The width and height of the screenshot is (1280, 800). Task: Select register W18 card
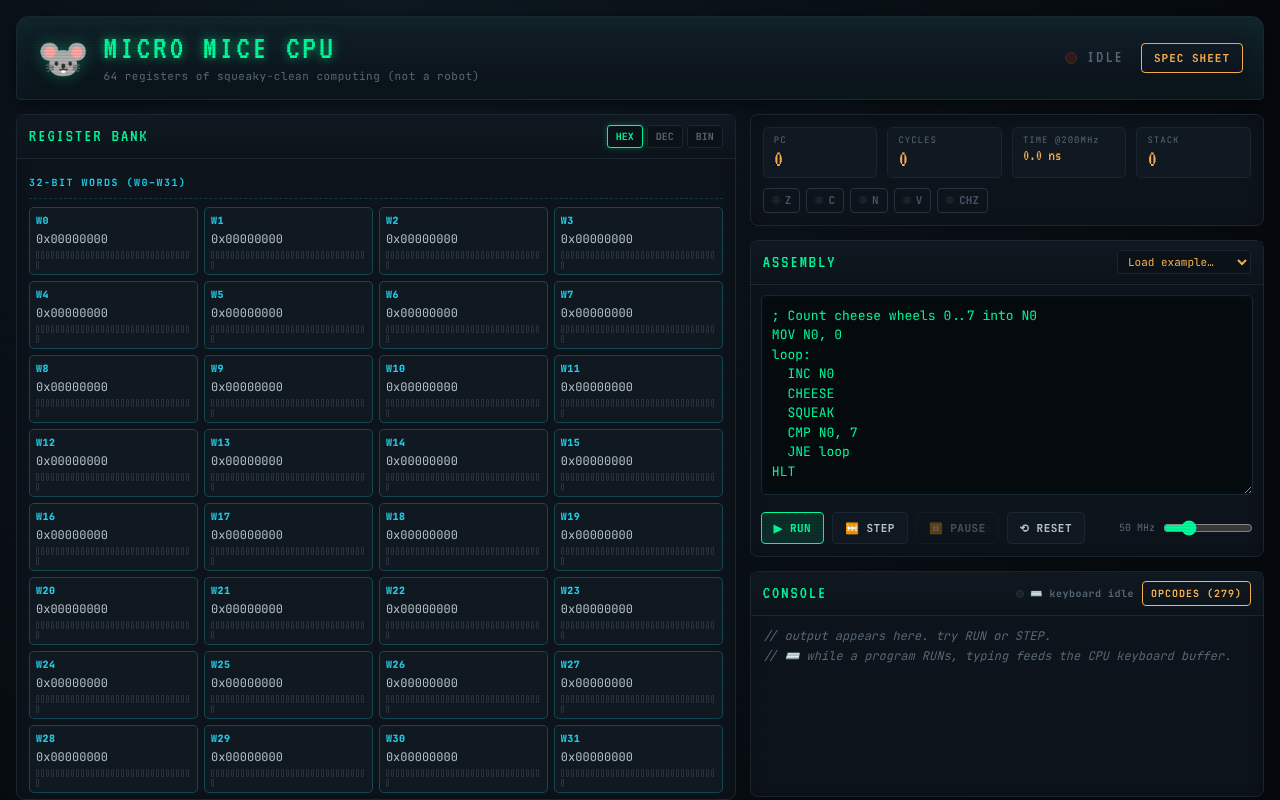click(x=463, y=537)
